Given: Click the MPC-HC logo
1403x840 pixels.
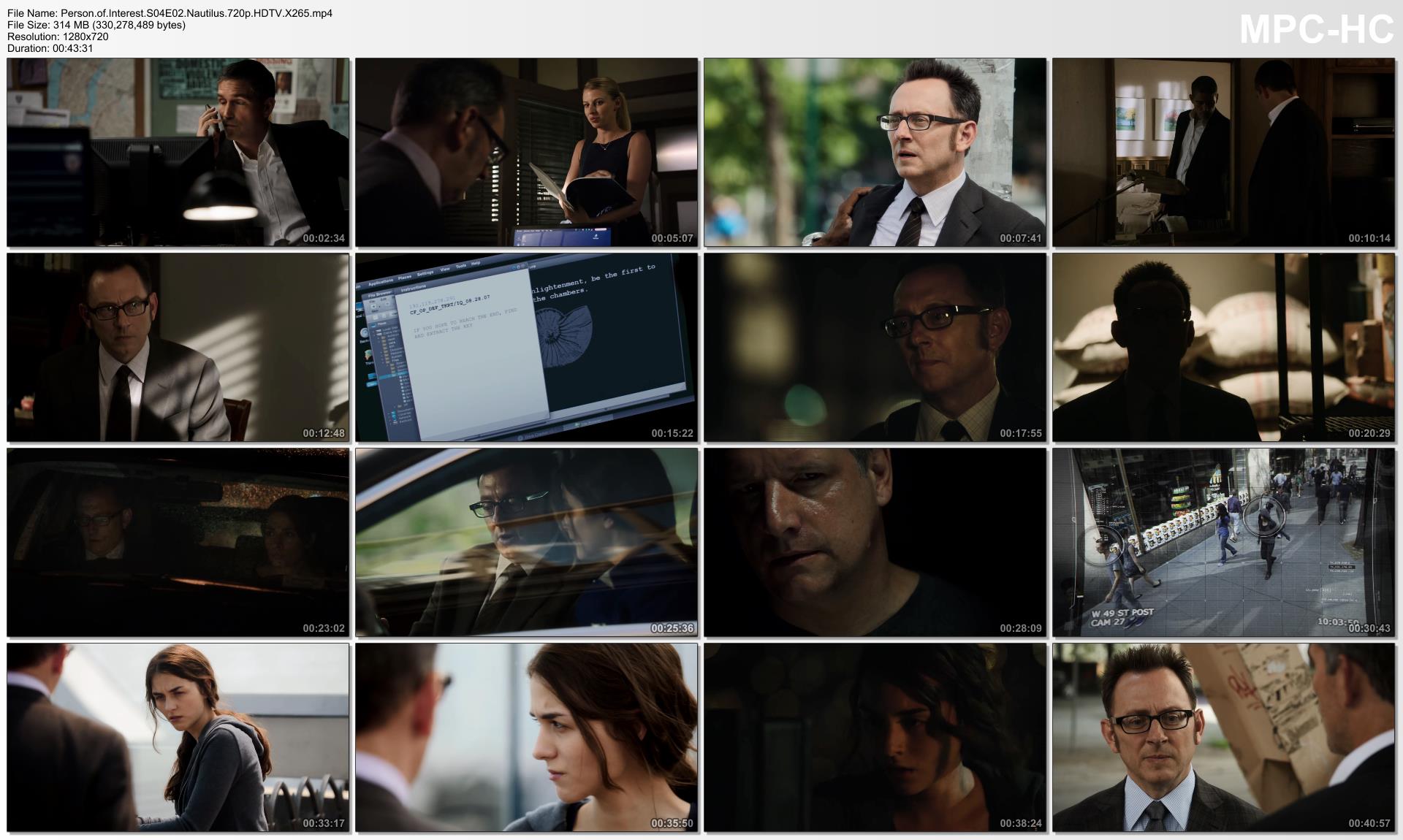Looking at the screenshot, I should click(1316, 30).
